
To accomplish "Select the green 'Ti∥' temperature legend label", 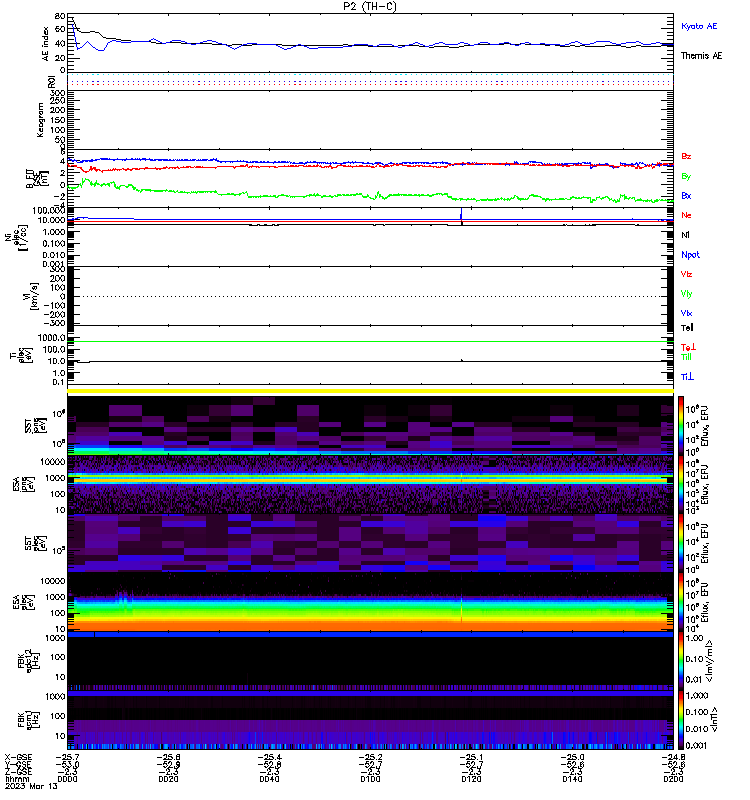I will [x=686, y=357].
